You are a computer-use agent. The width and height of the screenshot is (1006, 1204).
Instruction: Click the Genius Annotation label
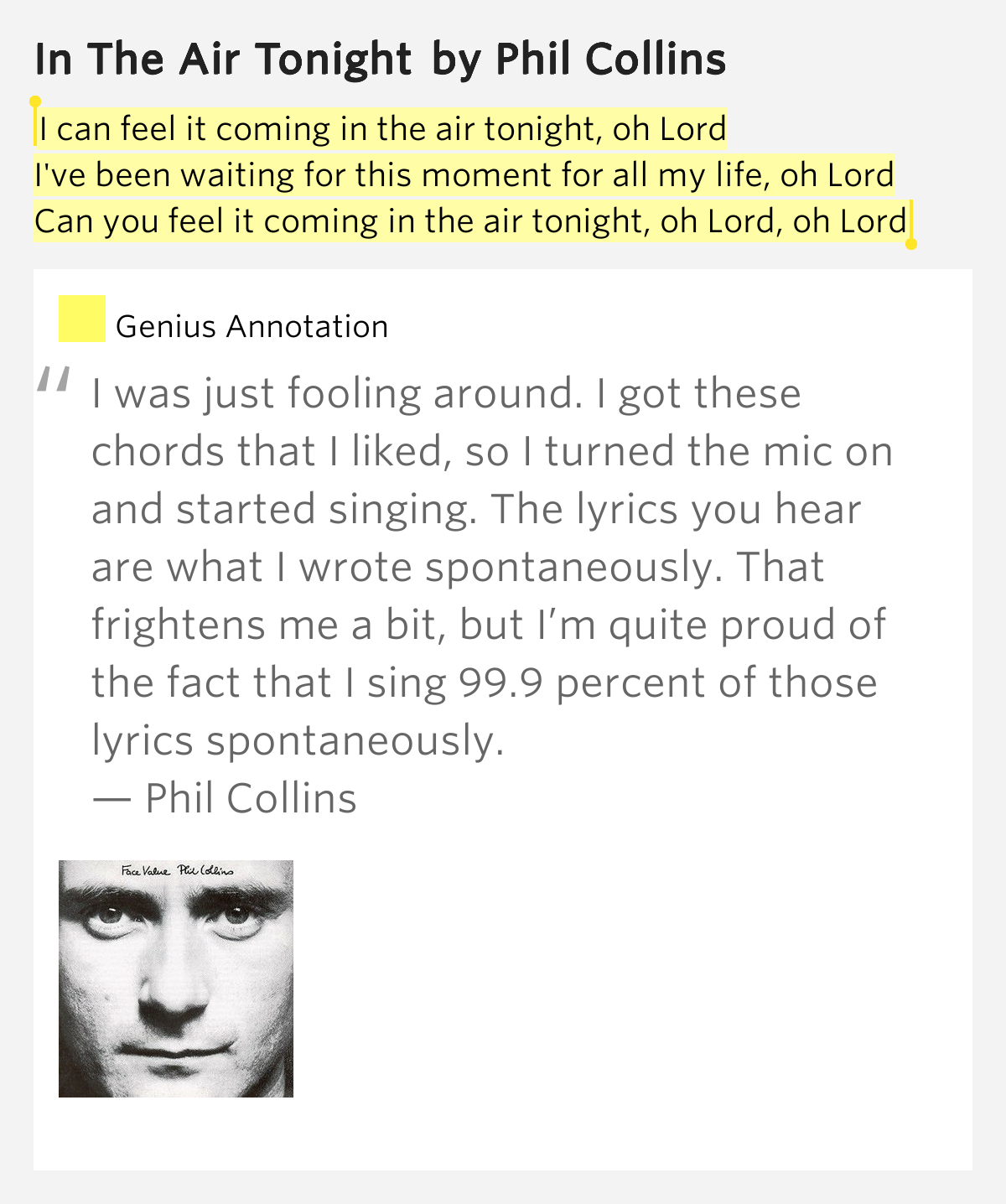[251, 326]
